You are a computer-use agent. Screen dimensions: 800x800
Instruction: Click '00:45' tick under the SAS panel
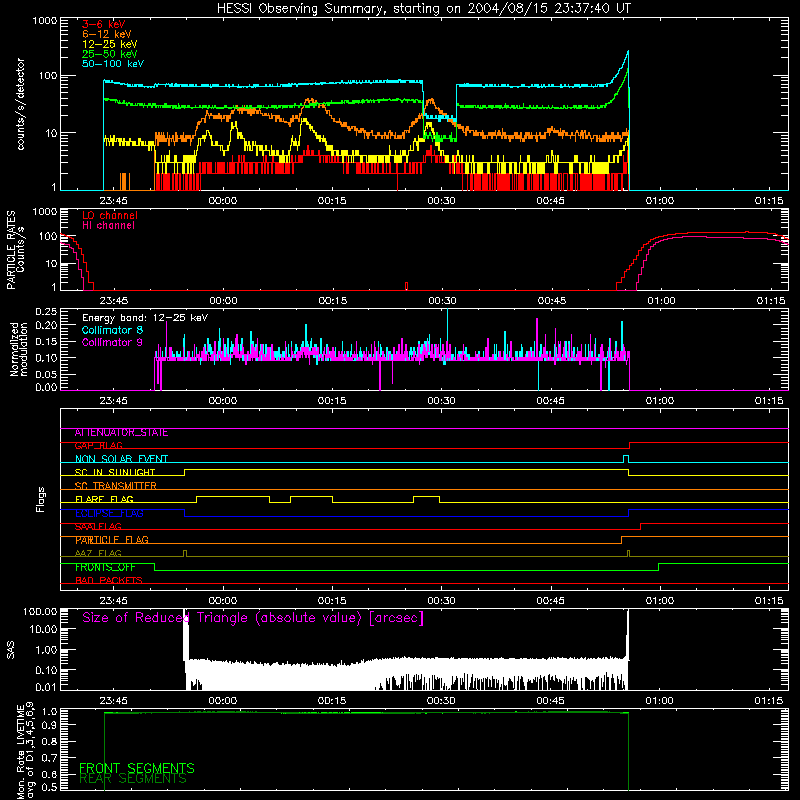551,701
